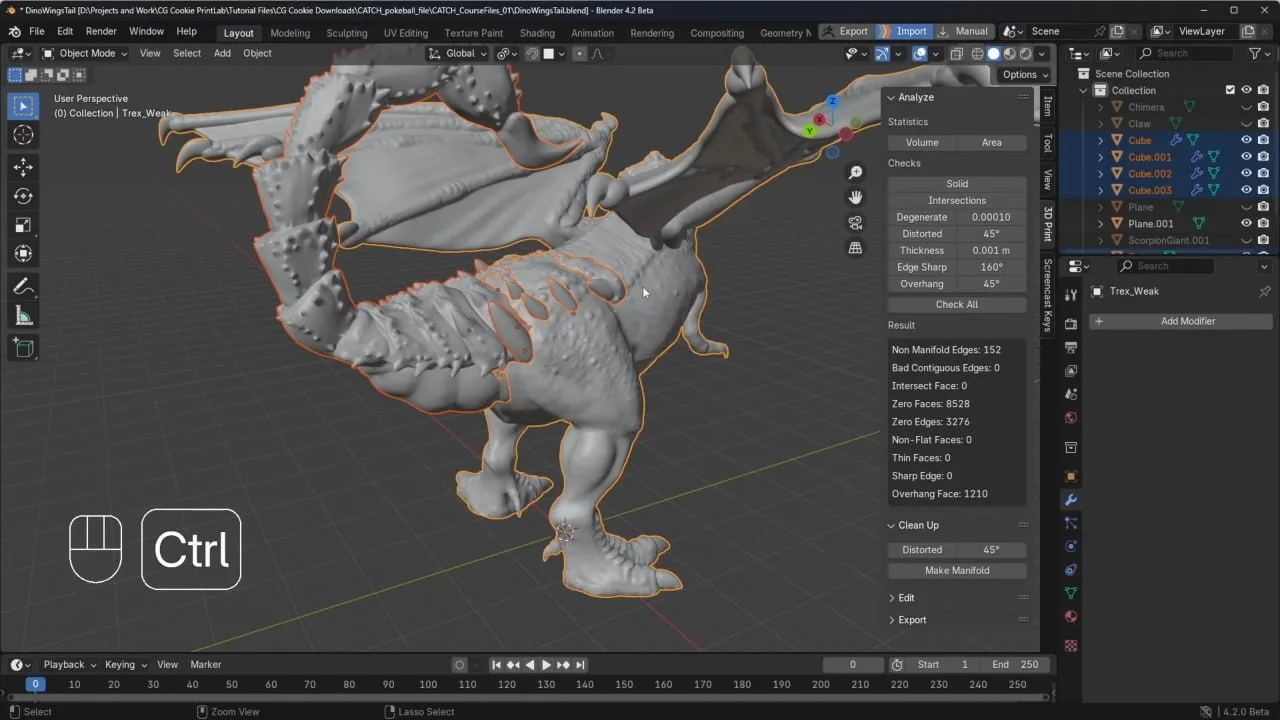Expand the Cube.001 tree item
The width and height of the screenshot is (1280, 720).
(1101, 157)
